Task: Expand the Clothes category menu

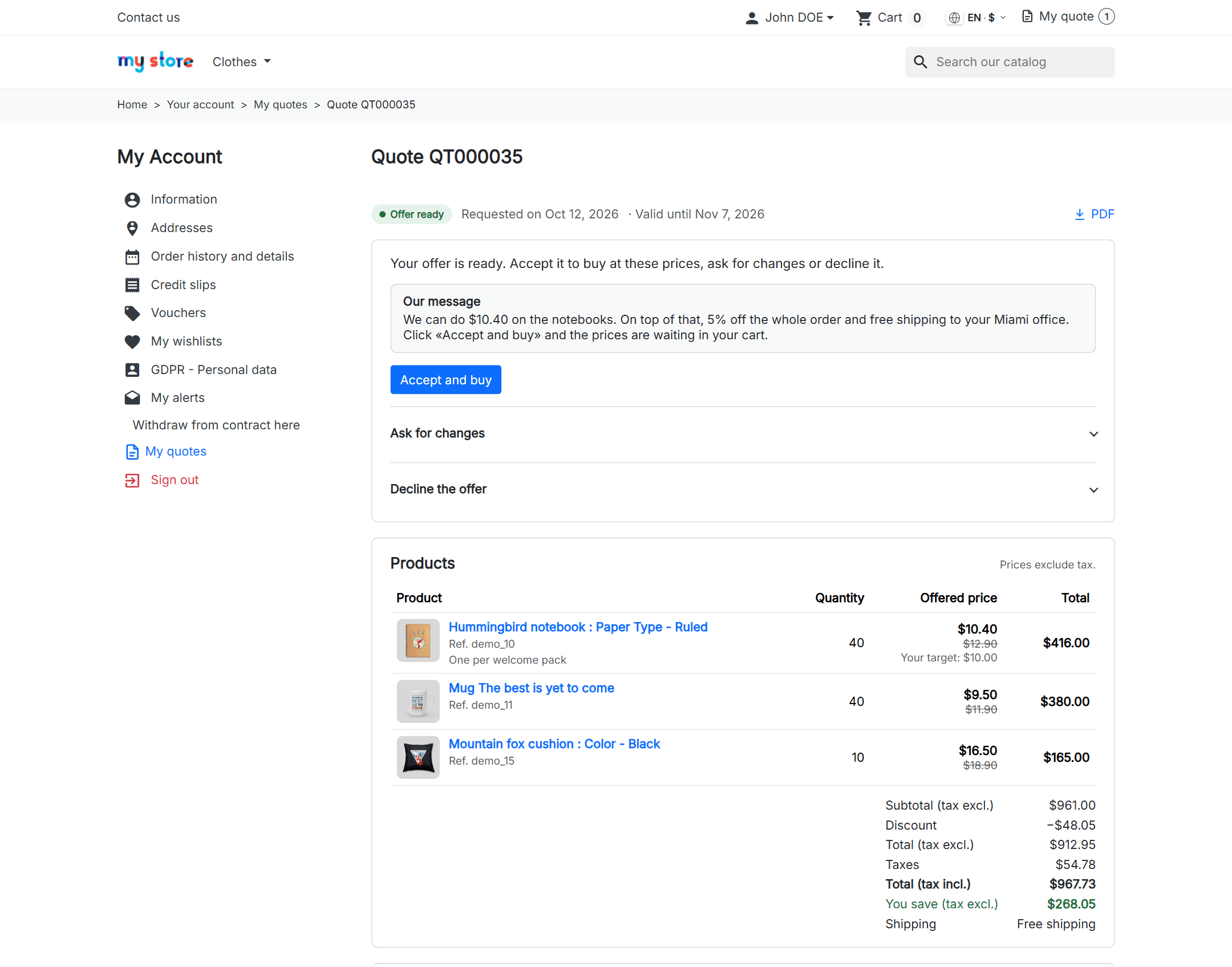Action: pos(241,62)
